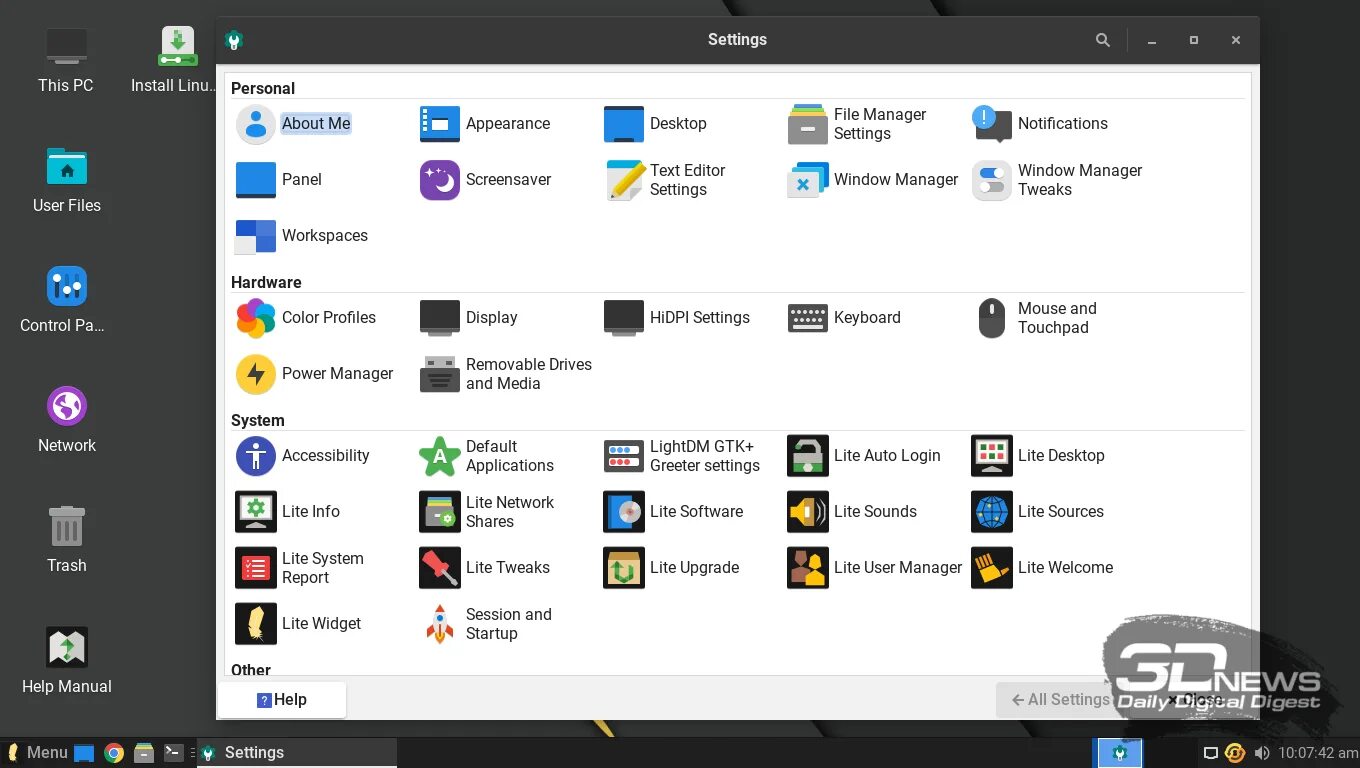Open the Power Manager lightning icon
This screenshot has height=768, width=1360.
tap(256, 374)
